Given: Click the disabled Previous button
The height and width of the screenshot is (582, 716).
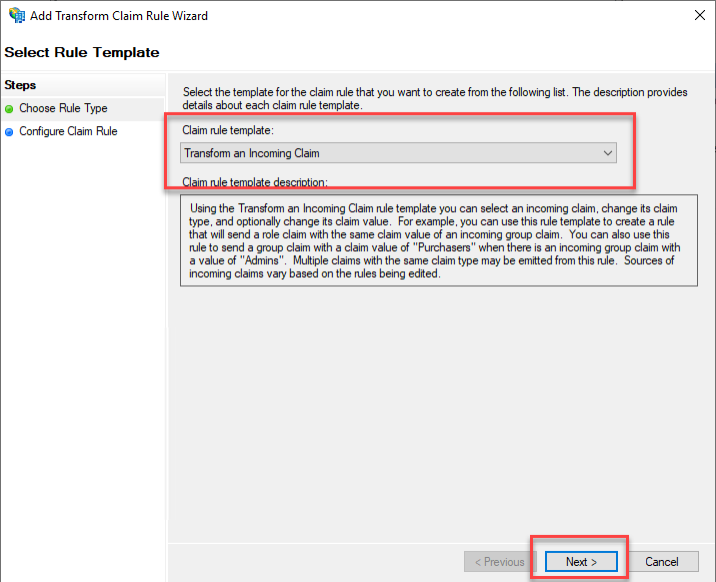Looking at the screenshot, I should pyautogui.click(x=500, y=561).
